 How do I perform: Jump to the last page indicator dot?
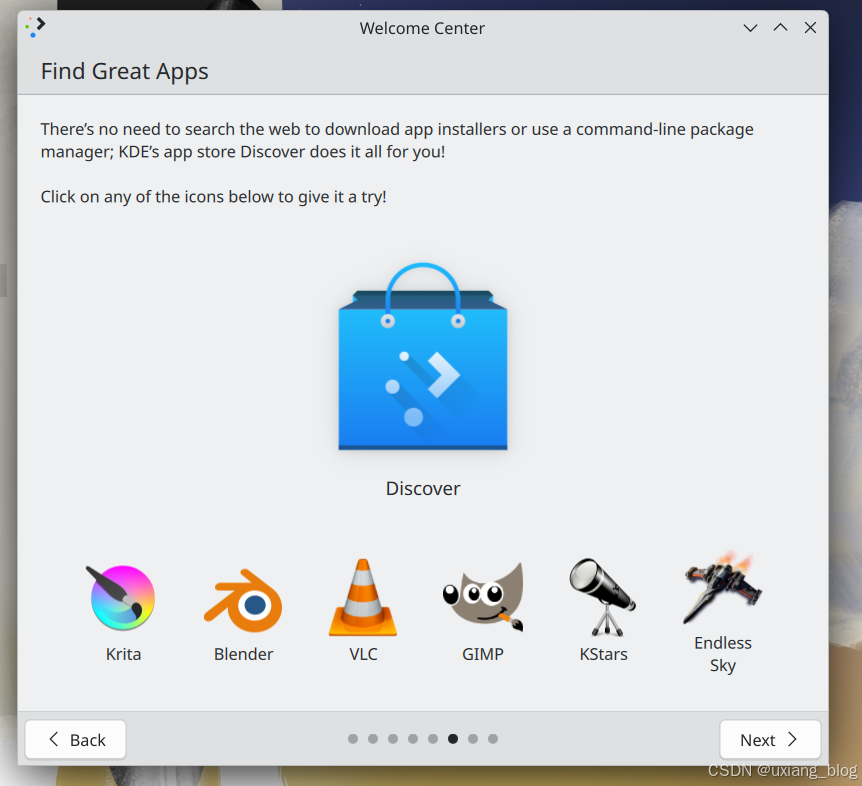coord(493,739)
